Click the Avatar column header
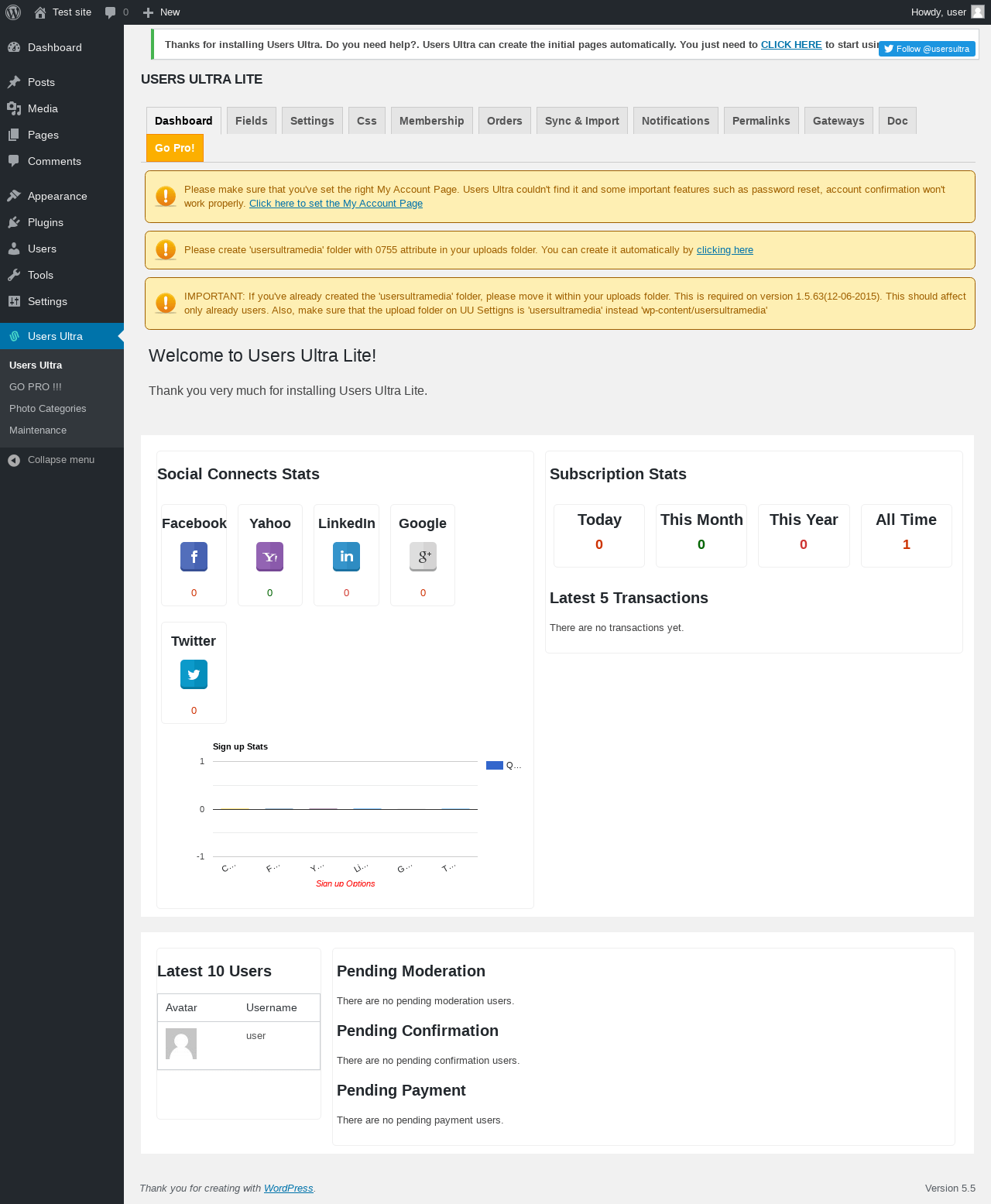 [x=181, y=1007]
